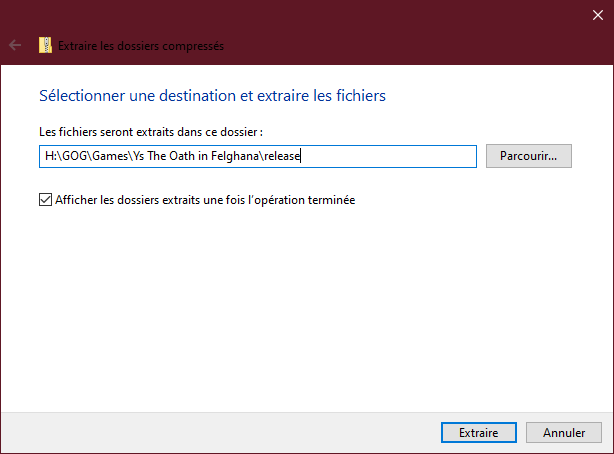
Task: Go back using the arrow icon
Action: pyautogui.click(x=15, y=45)
